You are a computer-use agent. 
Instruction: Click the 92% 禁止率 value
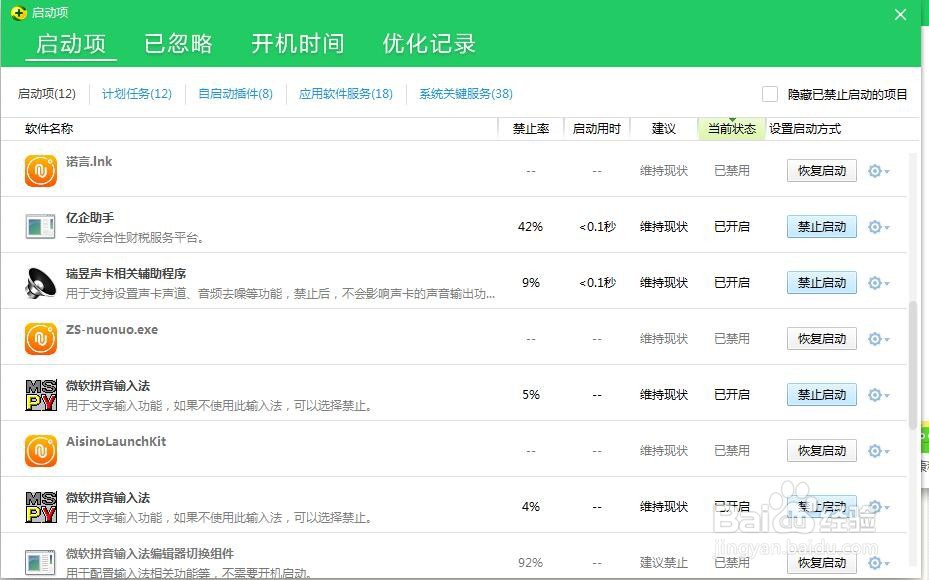click(530, 563)
